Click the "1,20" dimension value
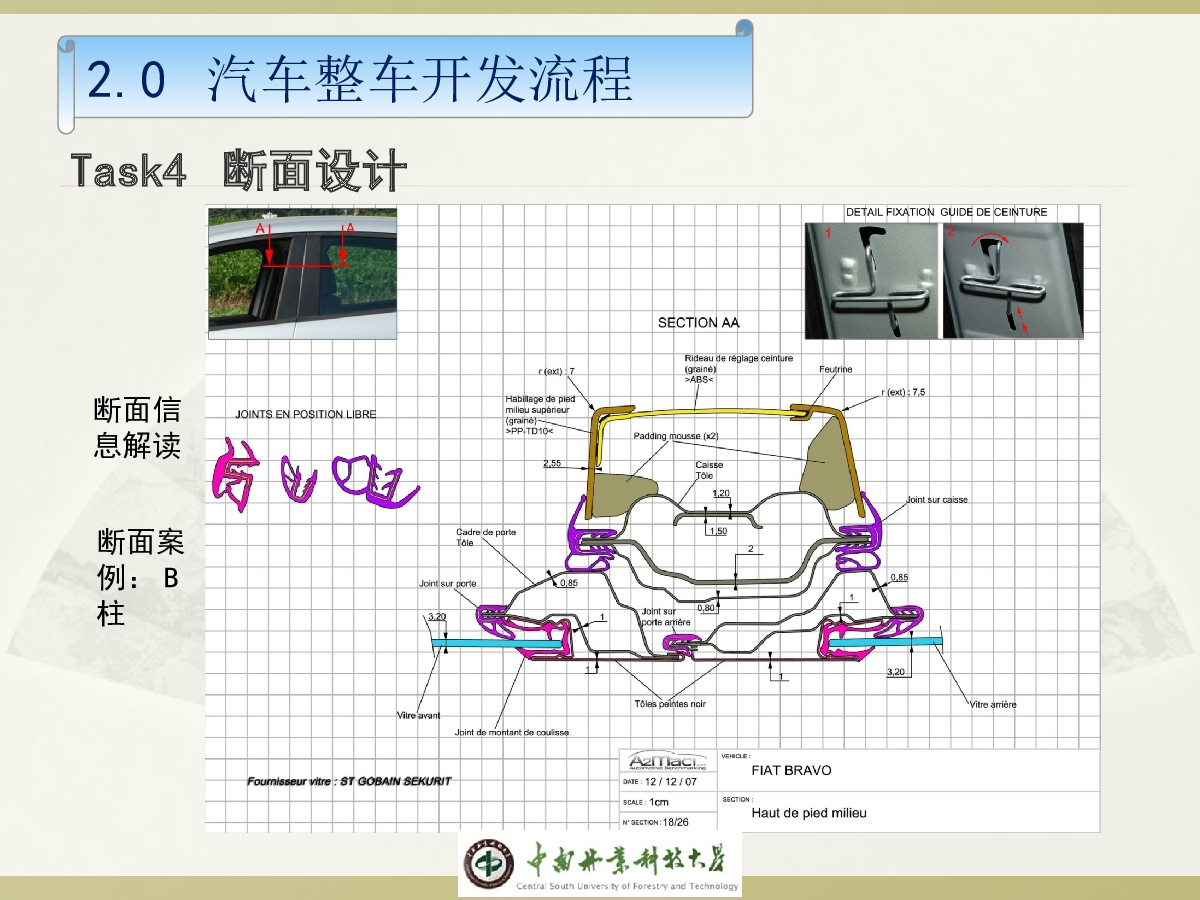The width and height of the screenshot is (1200, 900). pos(721,494)
